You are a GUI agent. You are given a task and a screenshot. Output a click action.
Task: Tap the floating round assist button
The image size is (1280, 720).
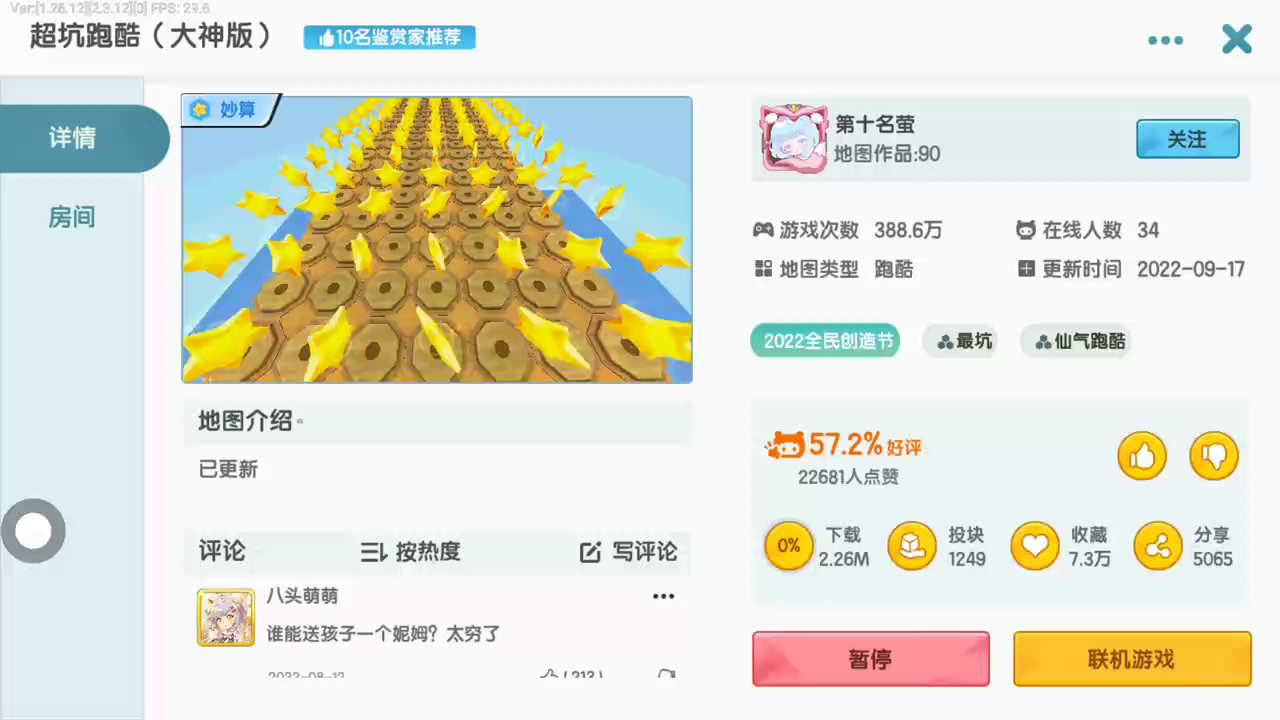[x=33, y=531]
